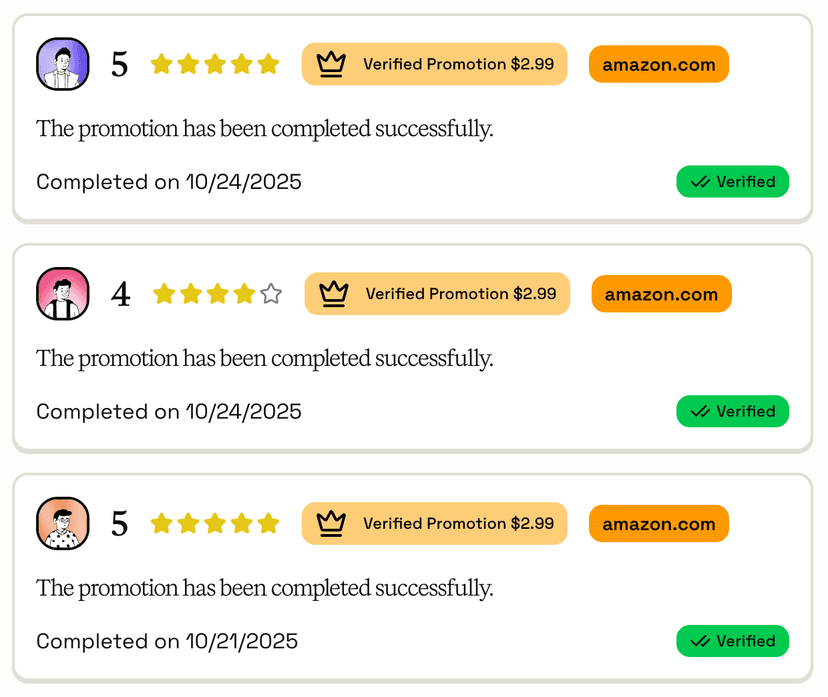Click Verified Promotion $2.99 tag in 4-star review
The width and height of the screenshot is (828, 697).
437,294
